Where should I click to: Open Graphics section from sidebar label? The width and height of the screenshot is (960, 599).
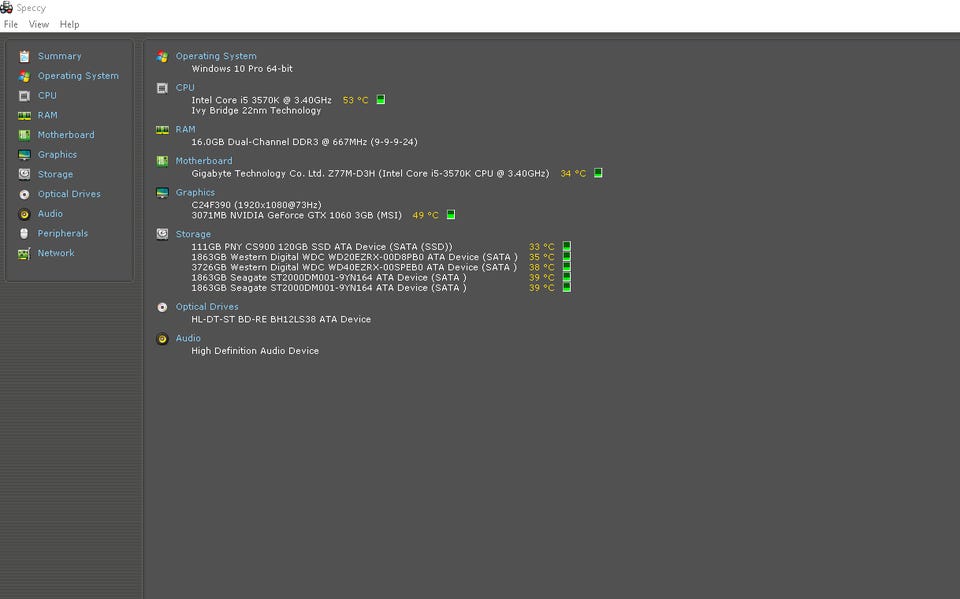tap(57, 154)
